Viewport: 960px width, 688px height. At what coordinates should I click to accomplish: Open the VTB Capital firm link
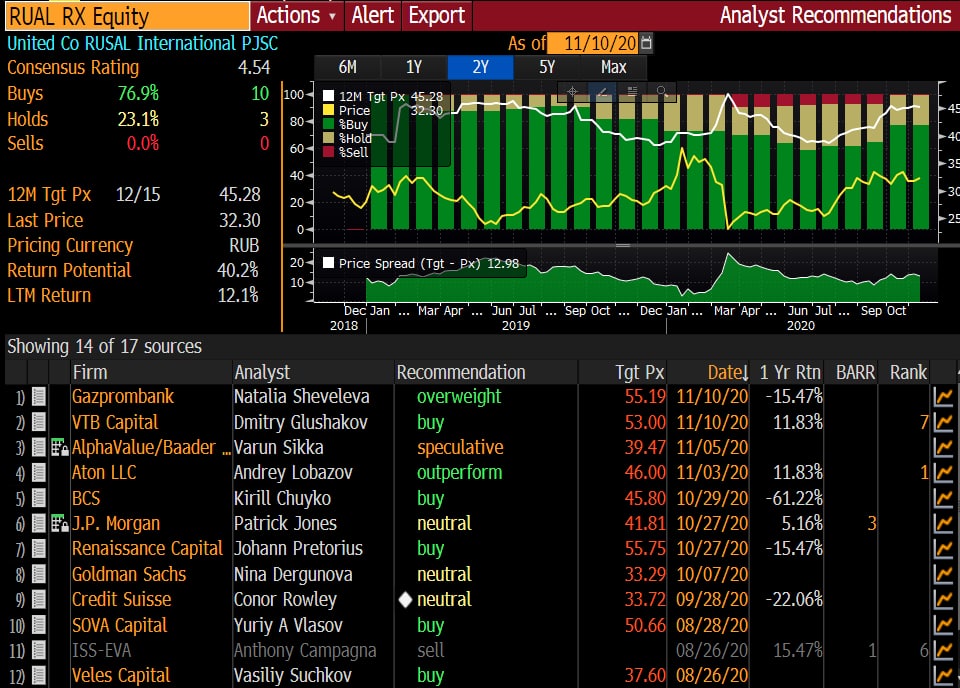tap(114, 422)
